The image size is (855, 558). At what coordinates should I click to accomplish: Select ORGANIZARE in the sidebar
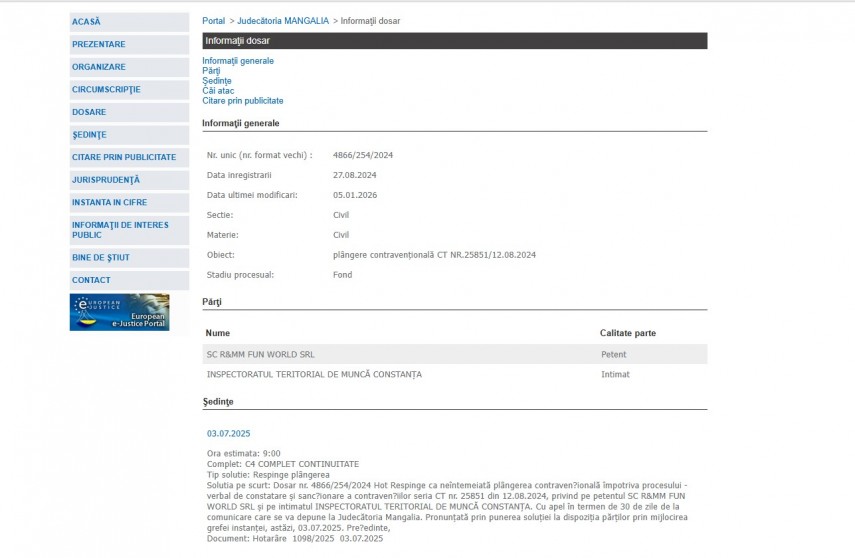coord(99,67)
